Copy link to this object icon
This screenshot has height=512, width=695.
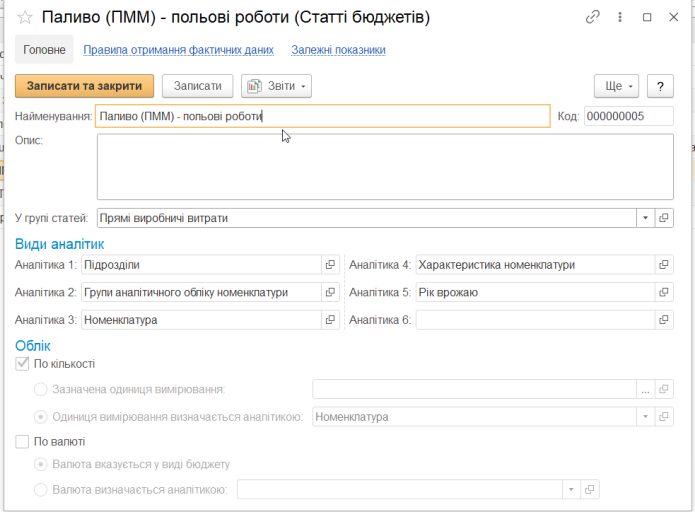pos(593,17)
